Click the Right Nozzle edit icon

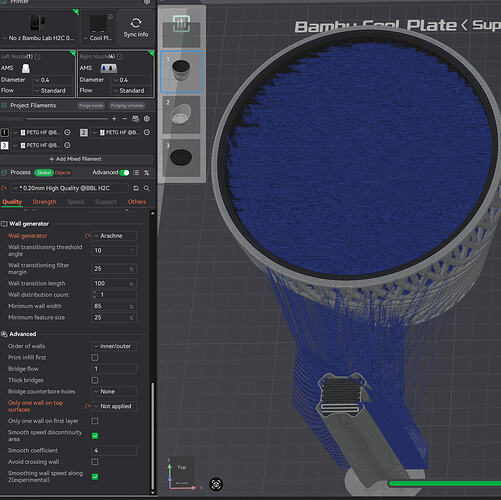tap(119, 57)
